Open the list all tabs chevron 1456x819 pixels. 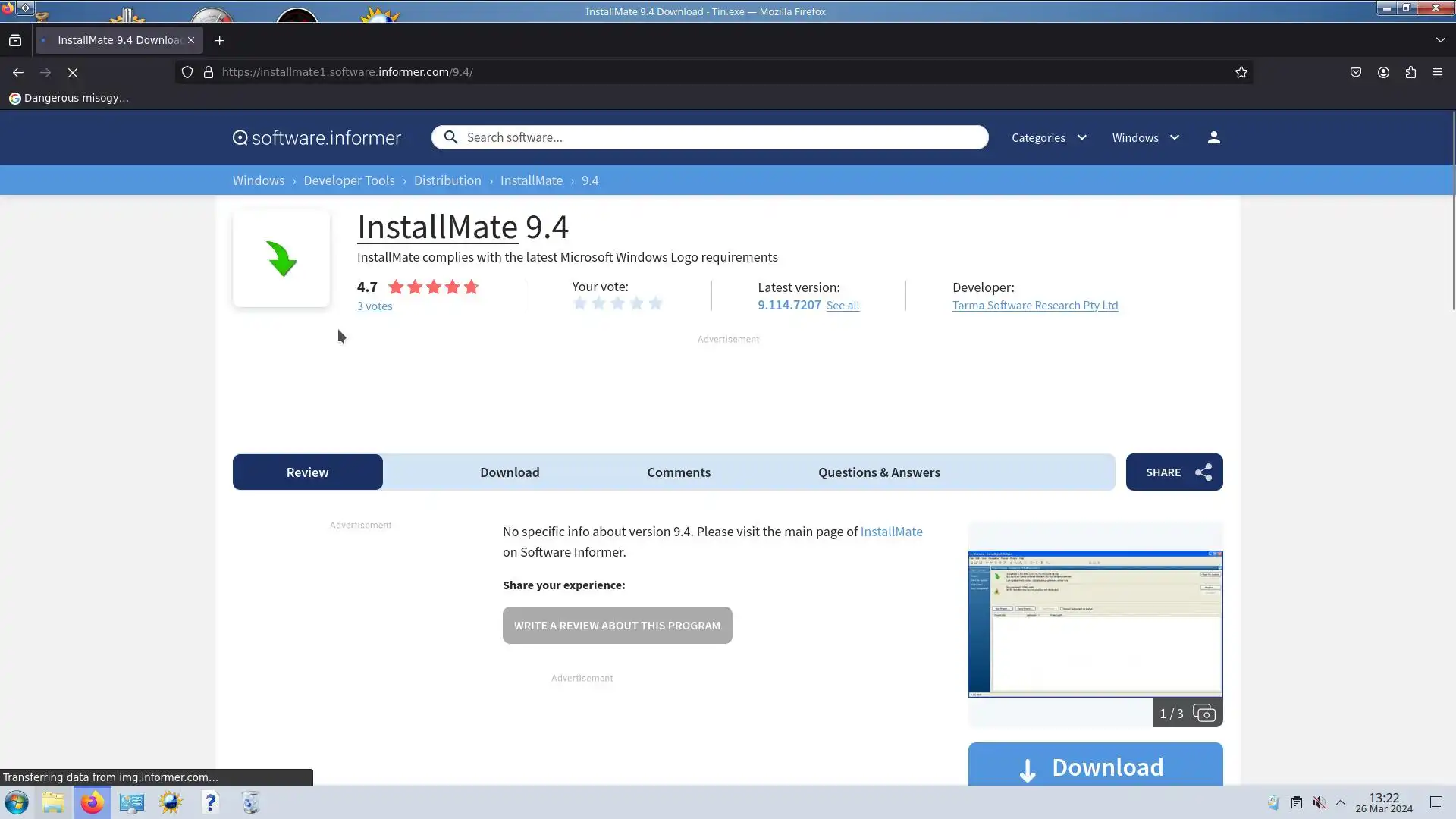pyautogui.click(x=1440, y=40)
